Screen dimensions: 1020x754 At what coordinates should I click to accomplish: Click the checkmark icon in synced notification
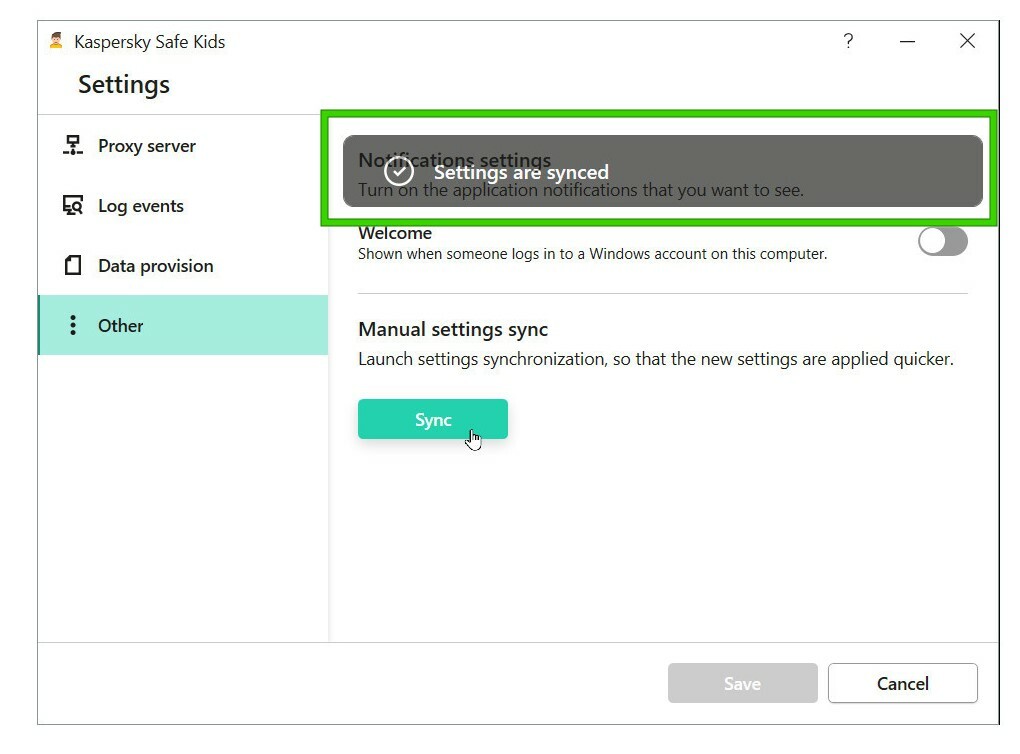(399, 171)
